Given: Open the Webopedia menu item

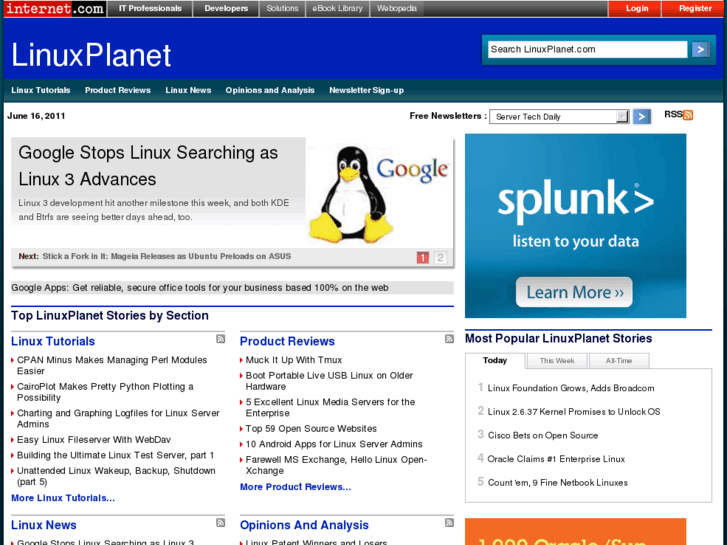Looking at the screenshot, I should [x=396, y=8].
